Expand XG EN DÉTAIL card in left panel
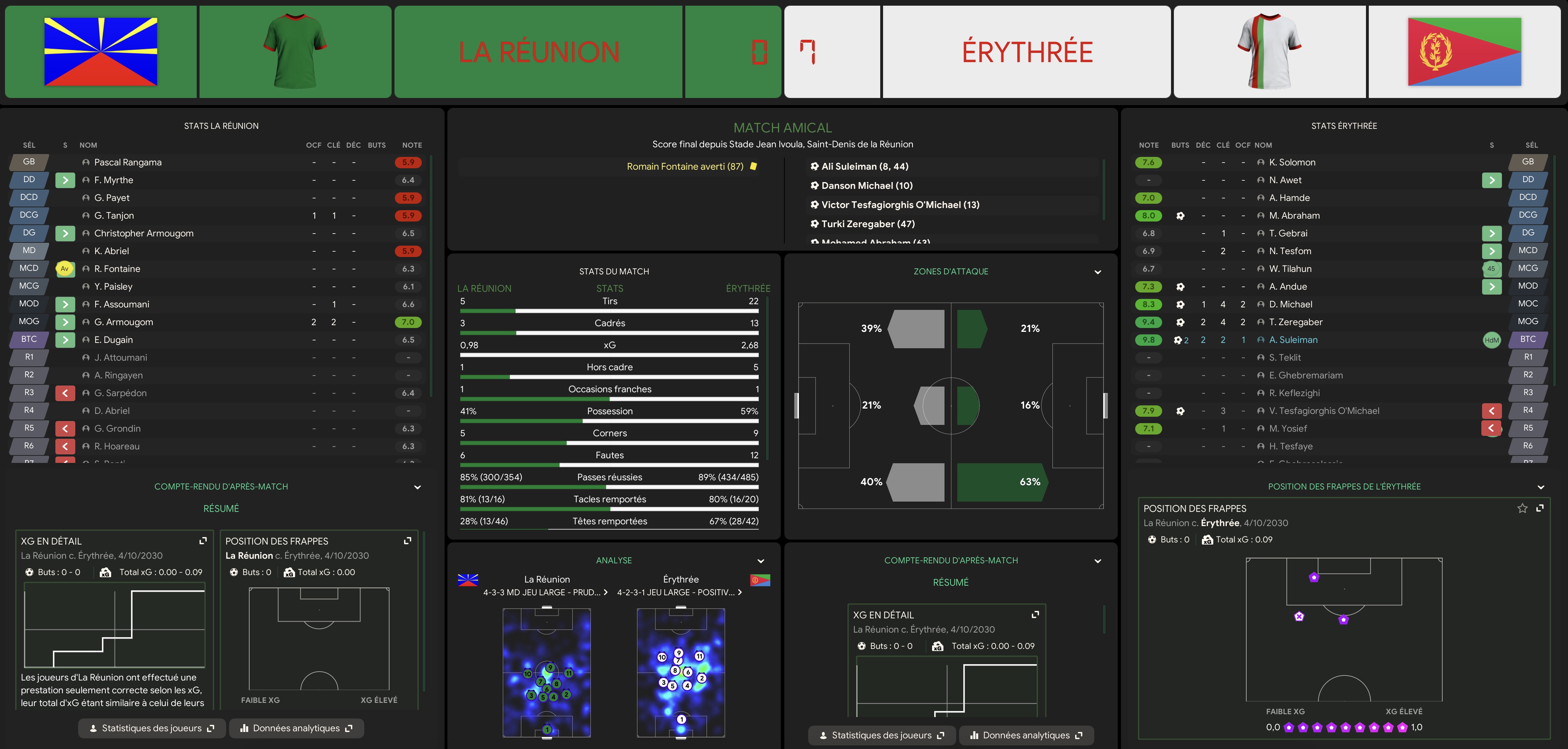The height and width of the screenshot is (749, 1568). point(203,540)
